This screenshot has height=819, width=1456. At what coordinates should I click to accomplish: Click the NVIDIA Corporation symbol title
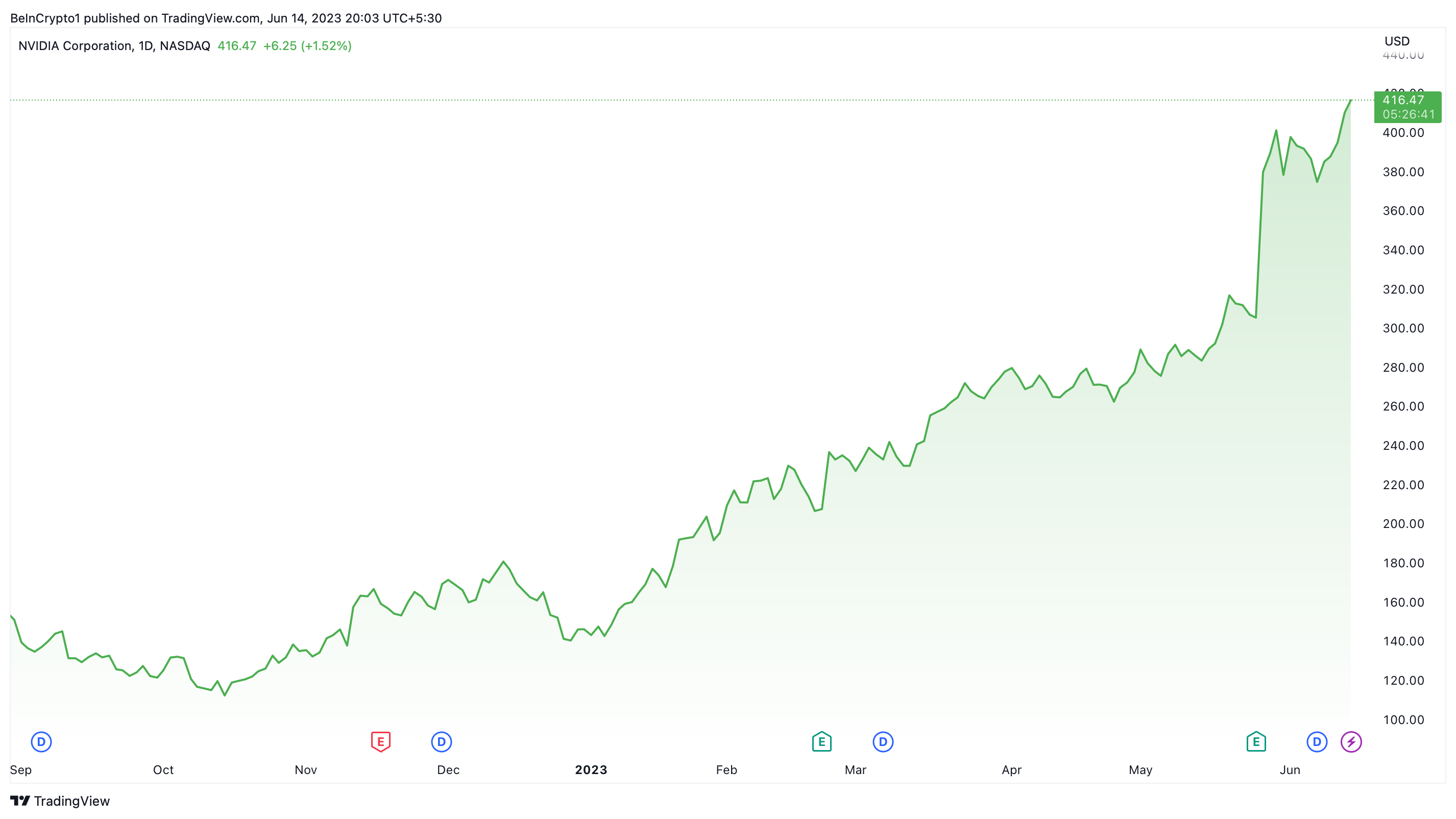75,46
